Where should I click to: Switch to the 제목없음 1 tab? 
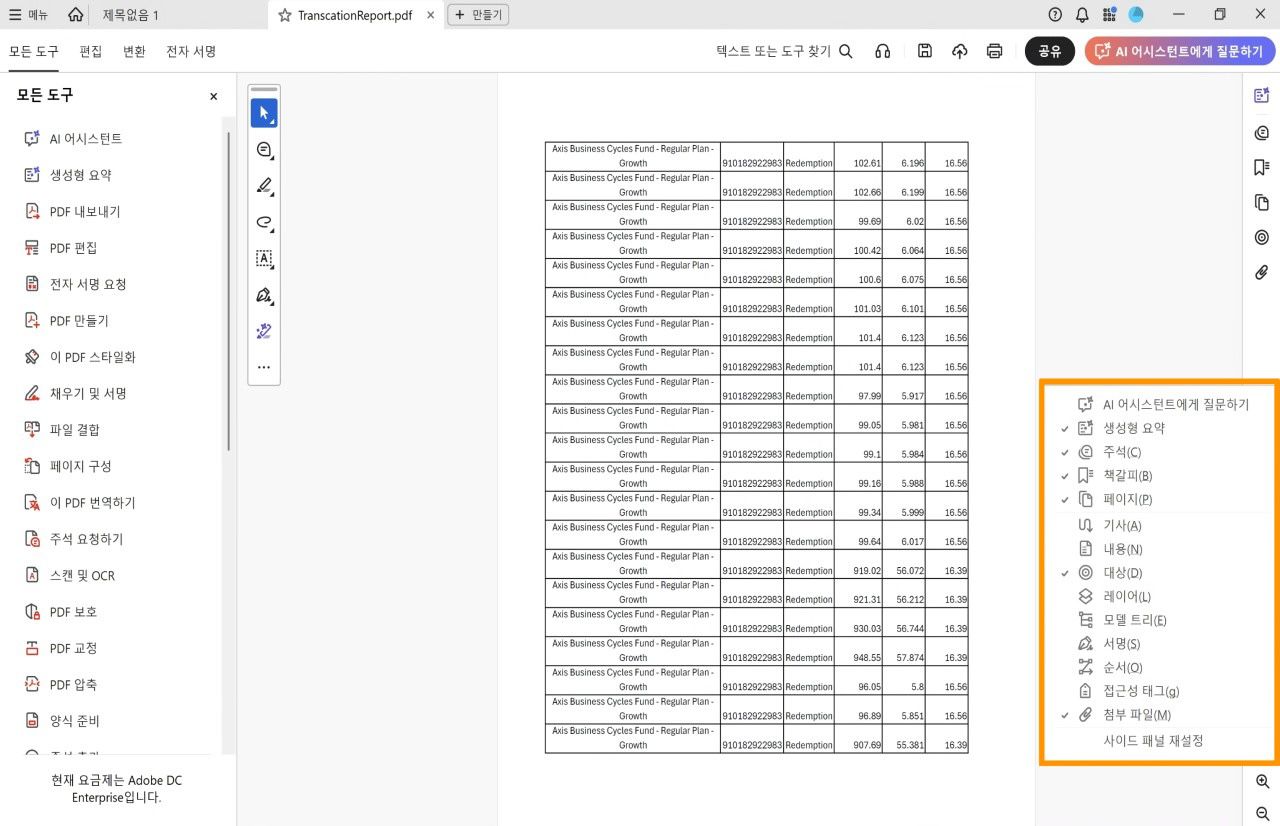click(x=130, y=15)
